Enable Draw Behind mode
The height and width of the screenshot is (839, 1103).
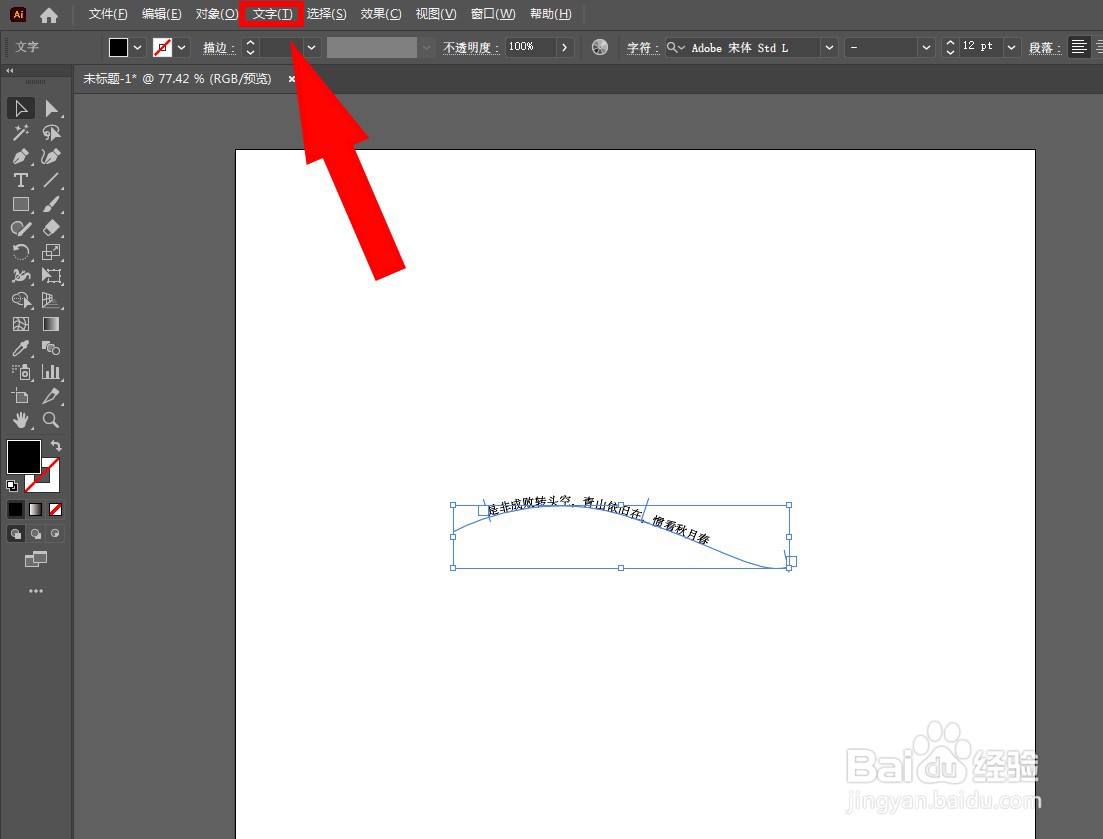(35, 534)
